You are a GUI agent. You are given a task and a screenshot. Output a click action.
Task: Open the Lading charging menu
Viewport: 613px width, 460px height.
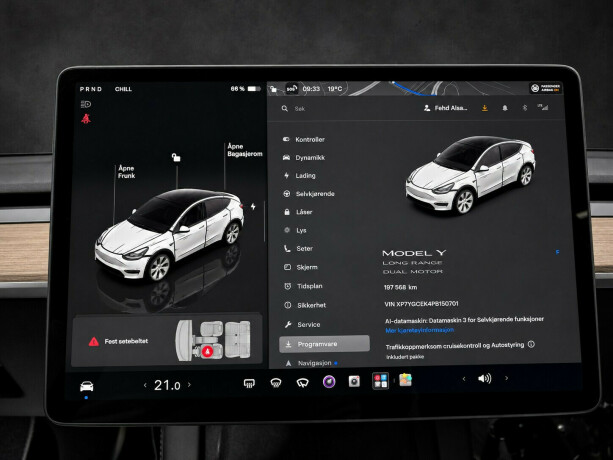pyautogui.click(x=300, y=175)
